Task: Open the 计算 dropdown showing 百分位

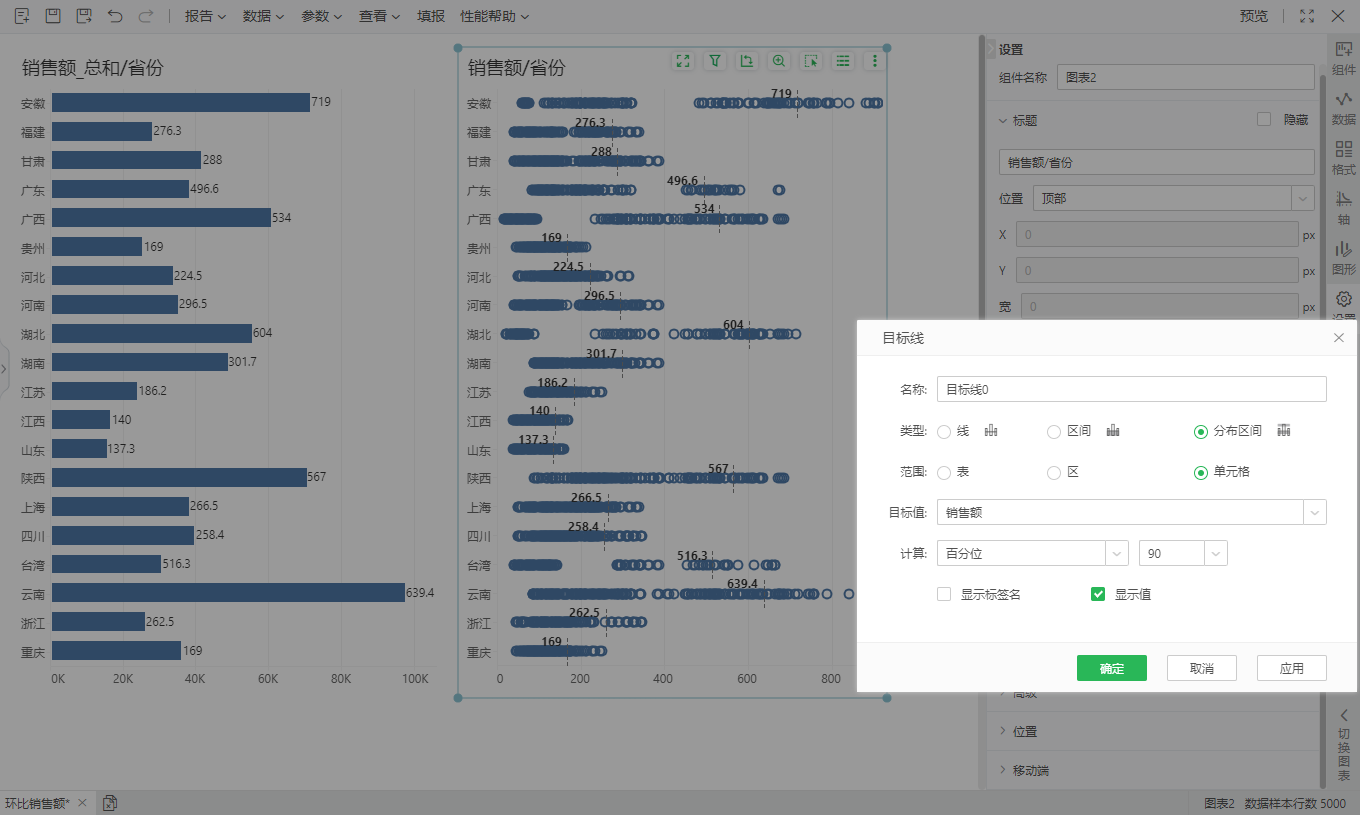Action: [x=1032, y=553]
